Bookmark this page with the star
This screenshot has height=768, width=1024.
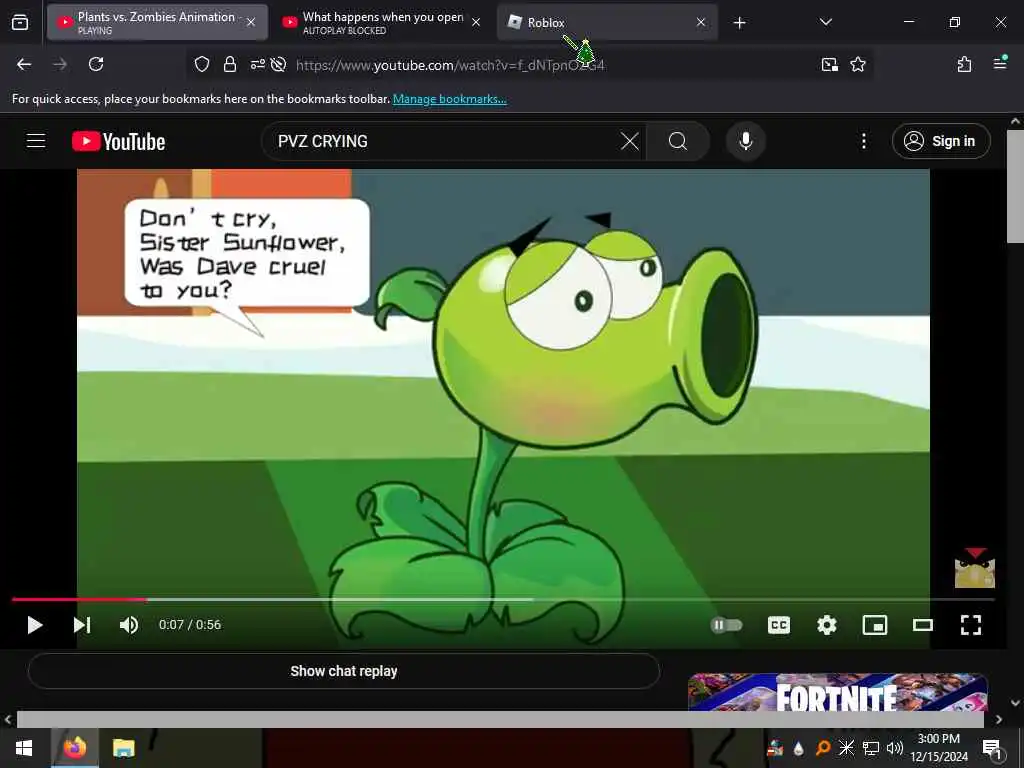coord(857,64)
